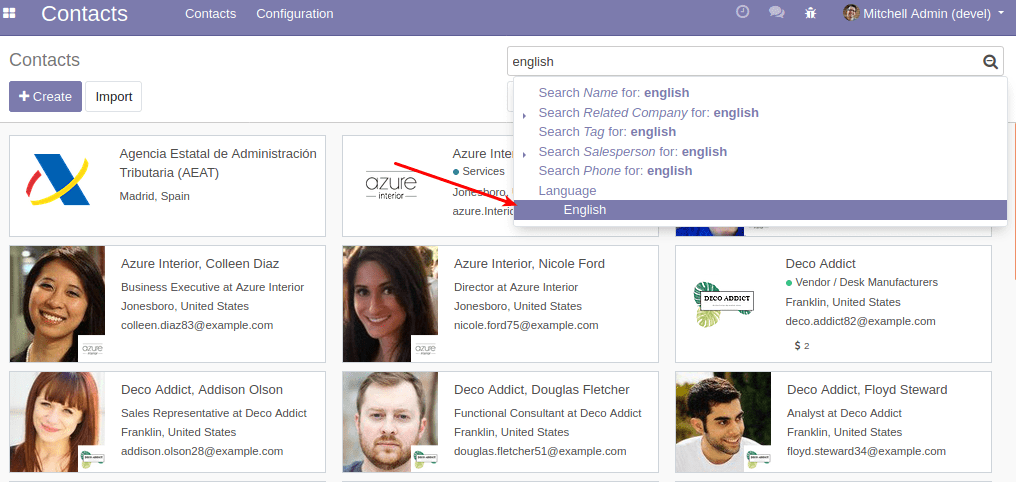Click Azure Interior, Colleen Diaz name

point(200,264)
